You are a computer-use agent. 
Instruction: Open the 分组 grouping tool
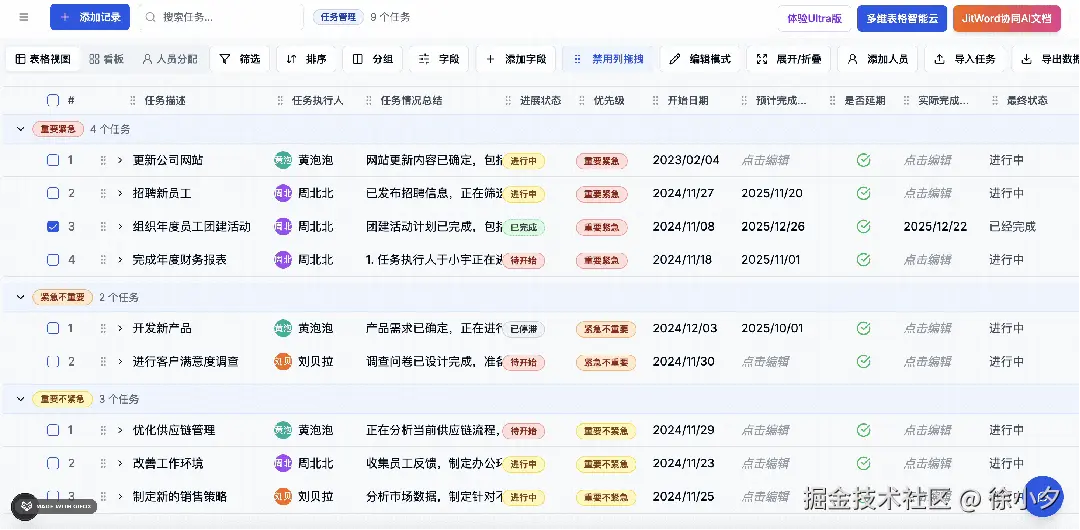point(373,59)
